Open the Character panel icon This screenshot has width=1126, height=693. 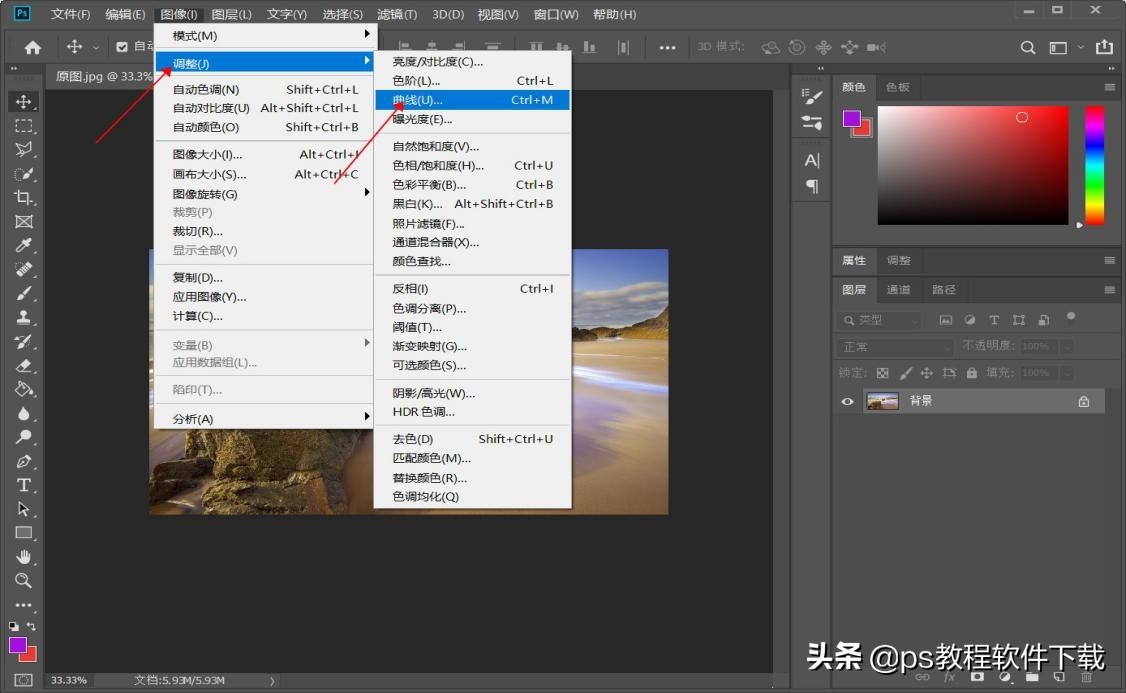coord(812,160)
